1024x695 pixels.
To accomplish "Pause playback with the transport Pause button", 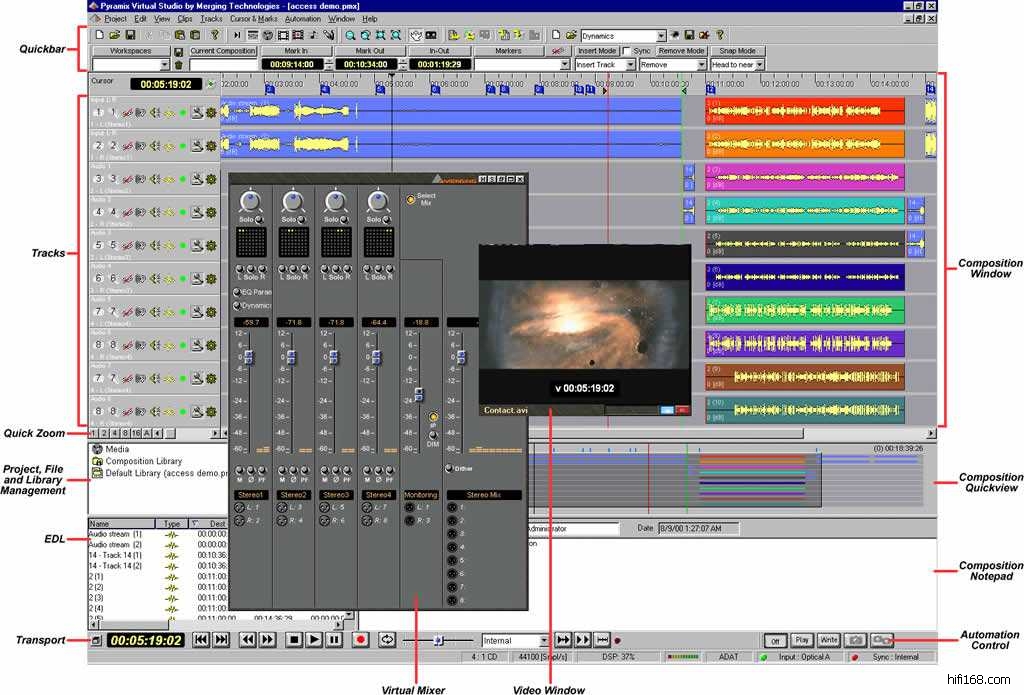I will click(x=334, y=640).
